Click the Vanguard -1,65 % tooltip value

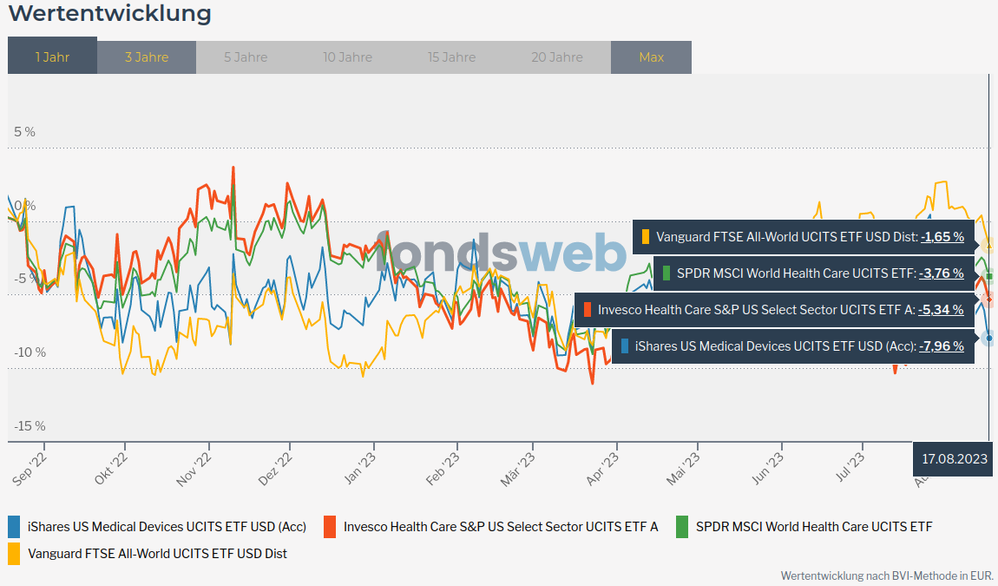942,237
